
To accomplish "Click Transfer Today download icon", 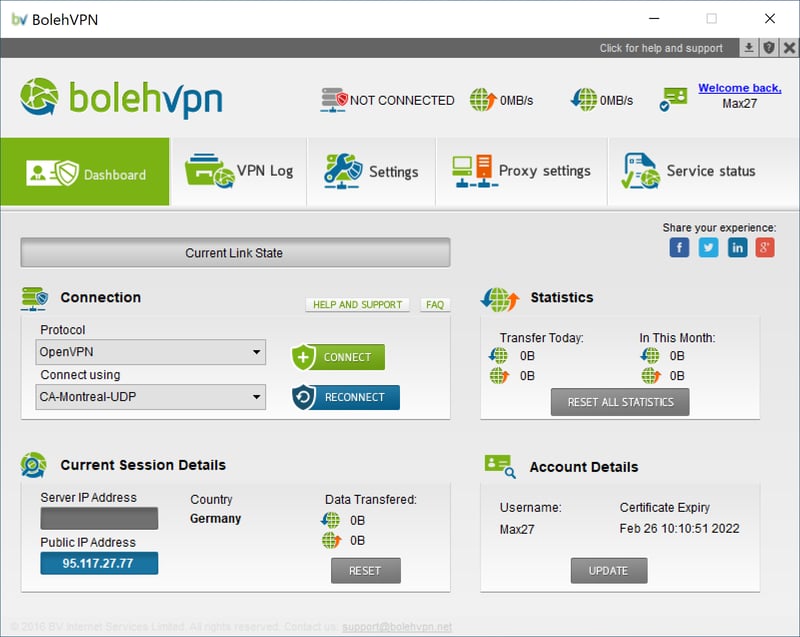I will tap(498, 355).
